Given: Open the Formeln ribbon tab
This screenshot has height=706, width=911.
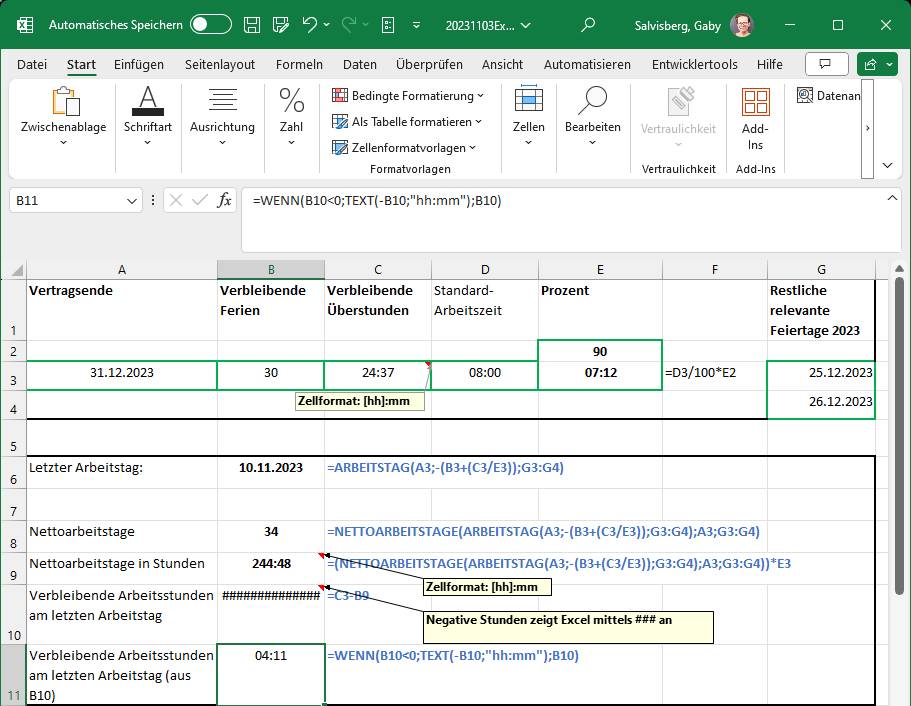Looking at the screenshot, I should [299, 64].
